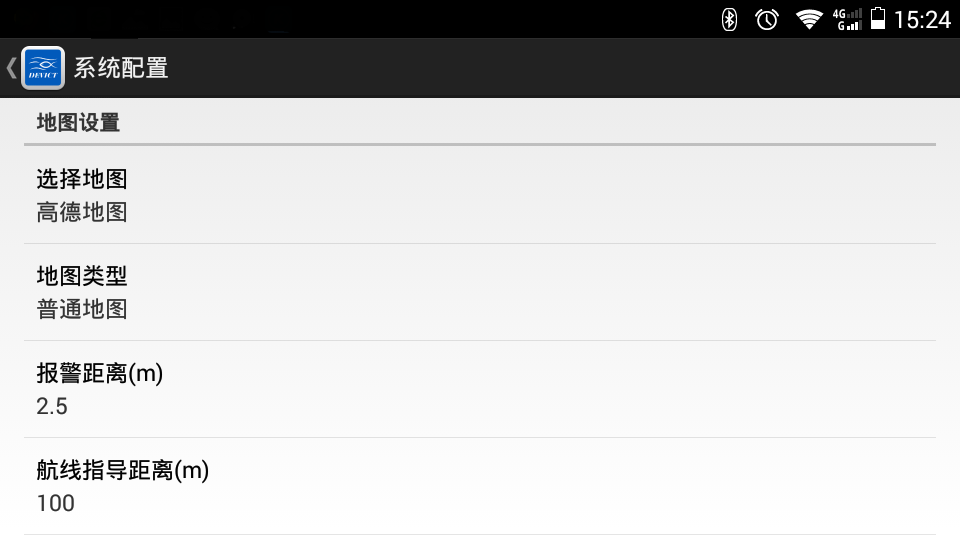Viewport: 960px width, 540px height.
Task: Tap the alarm clock status icon
Action: click(767, 20)
